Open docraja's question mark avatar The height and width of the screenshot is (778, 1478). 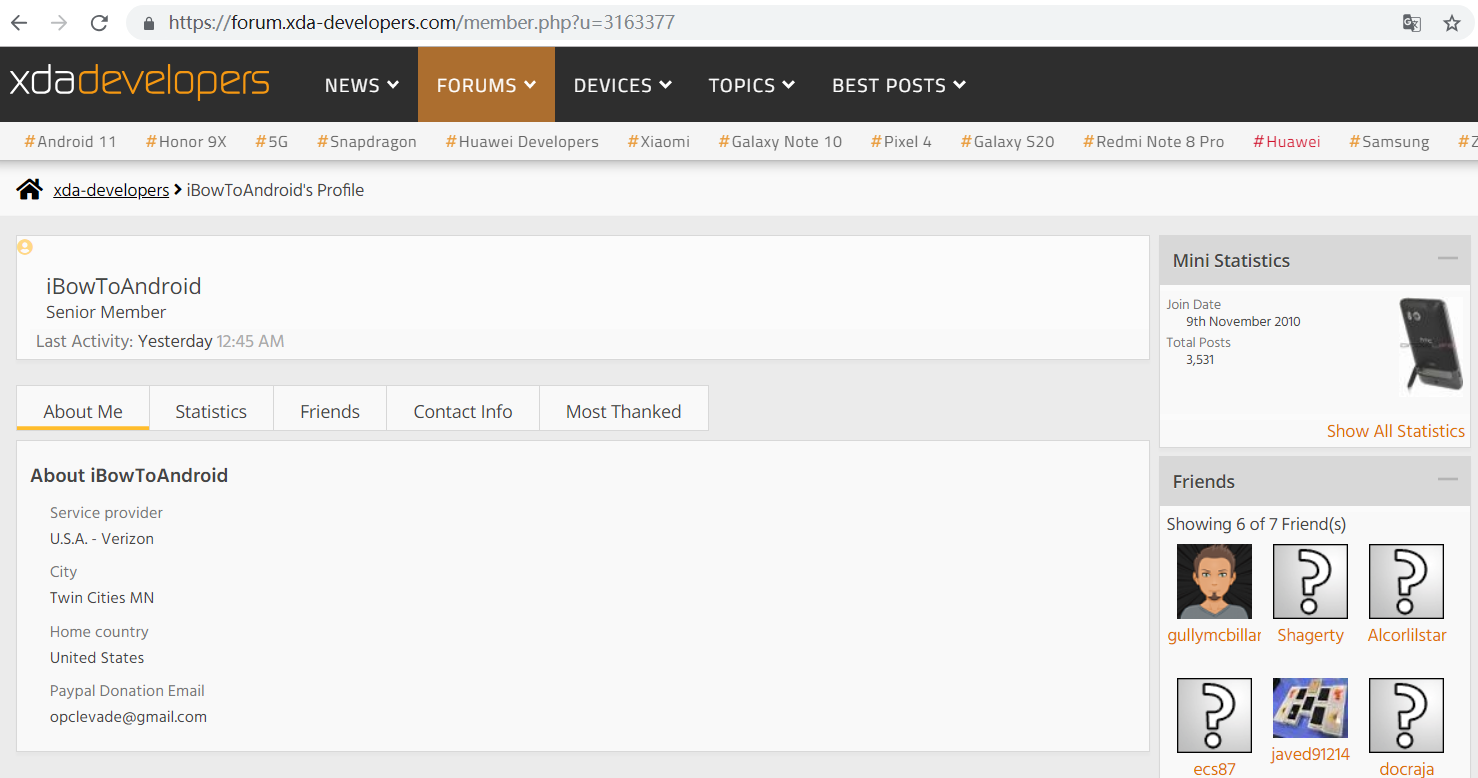pos(1406,715)
